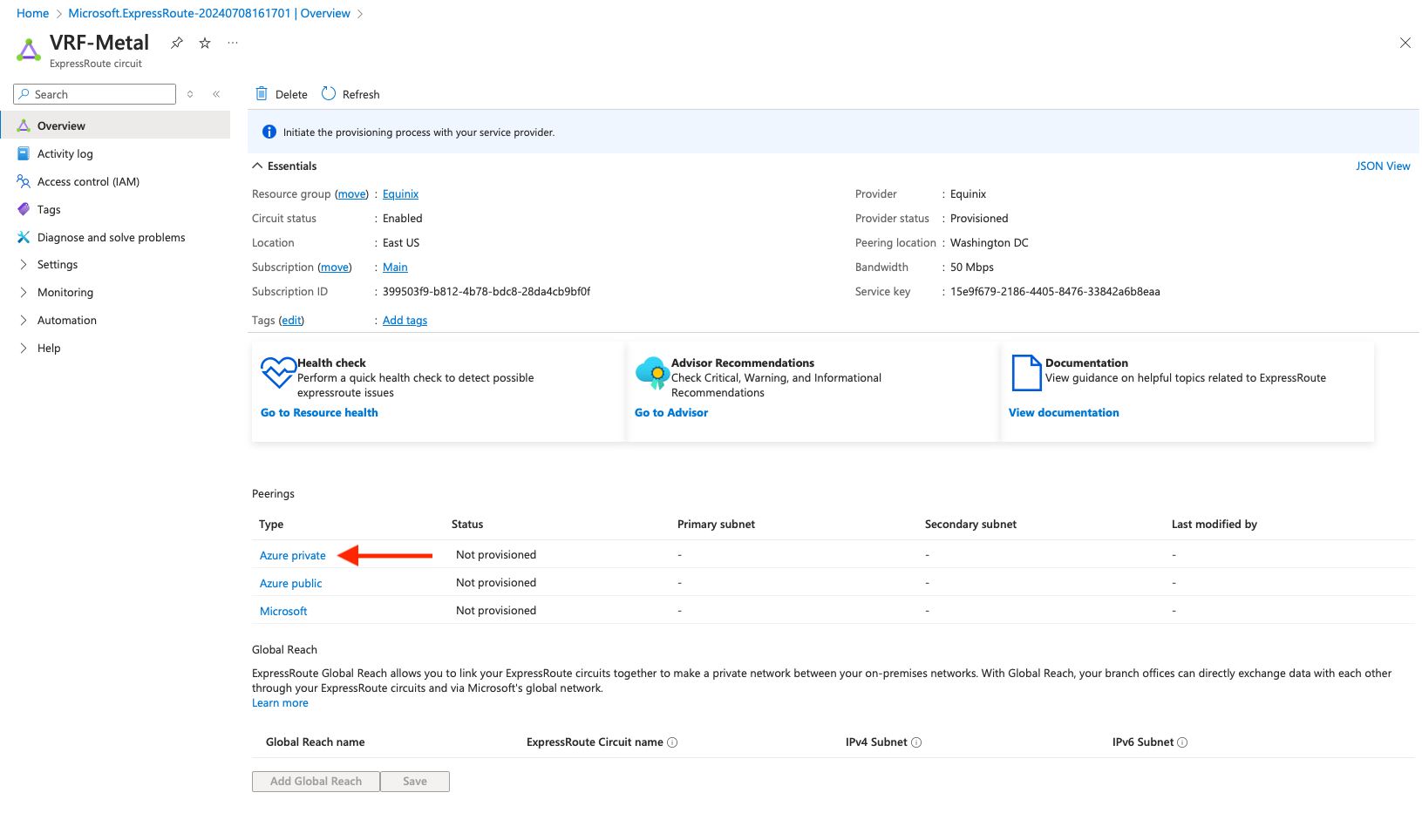1422x840 pixels.
Task: Click View documentation link
Action: click(x=1064, y=413)
